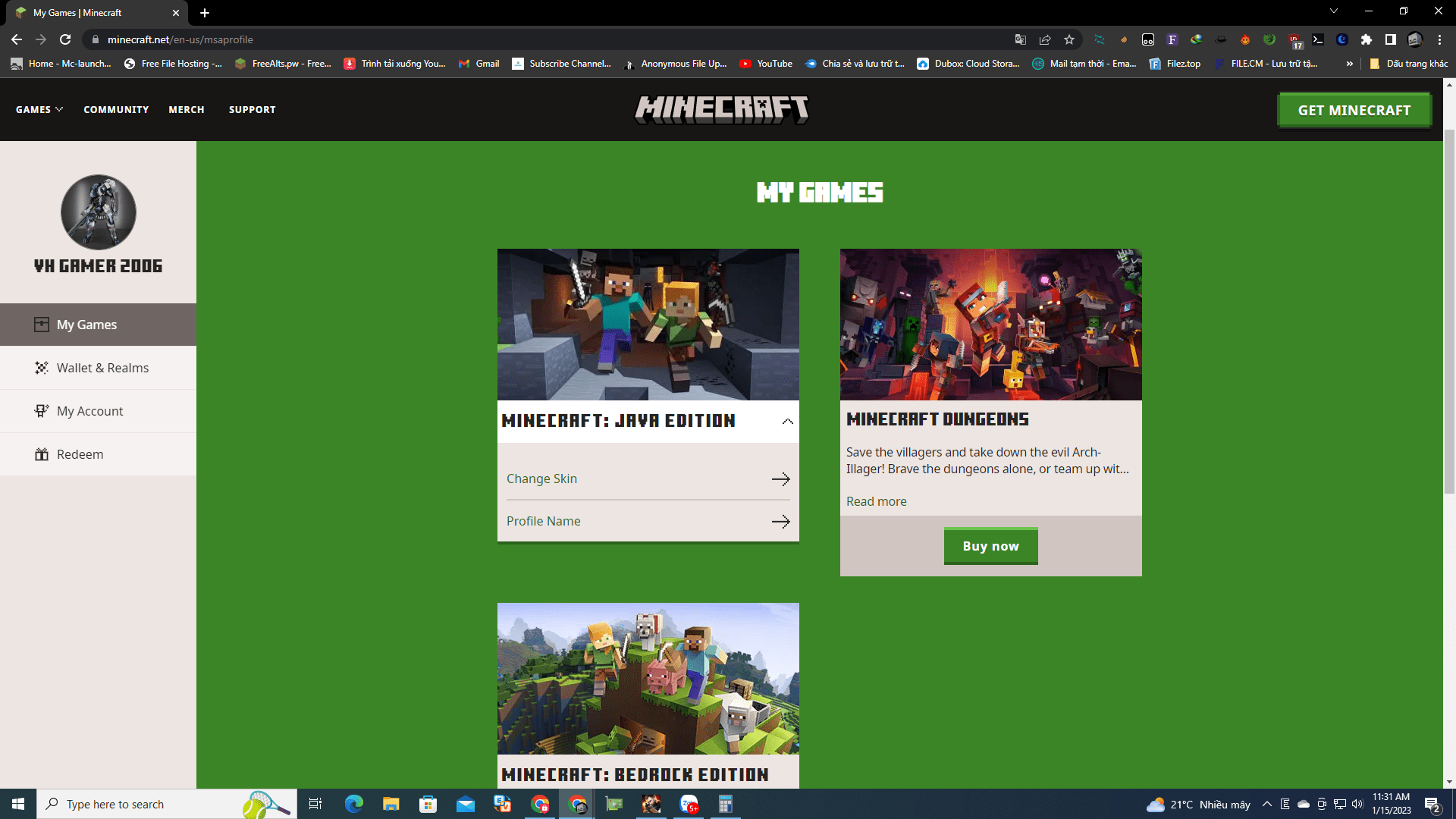
Task: Click the Change Skin arrow icon
Action: 780,479
